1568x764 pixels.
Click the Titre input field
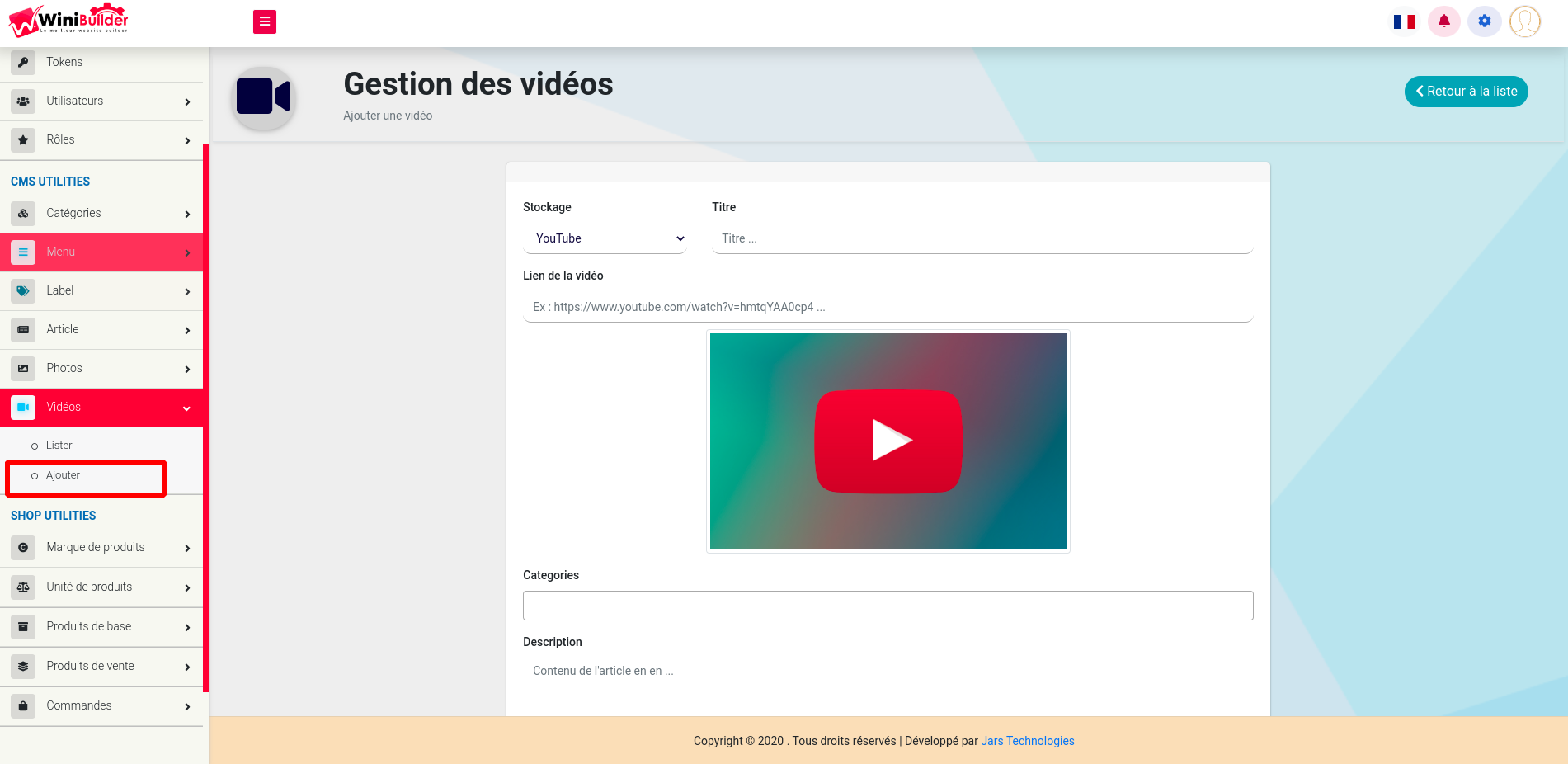tap(982, 238)
